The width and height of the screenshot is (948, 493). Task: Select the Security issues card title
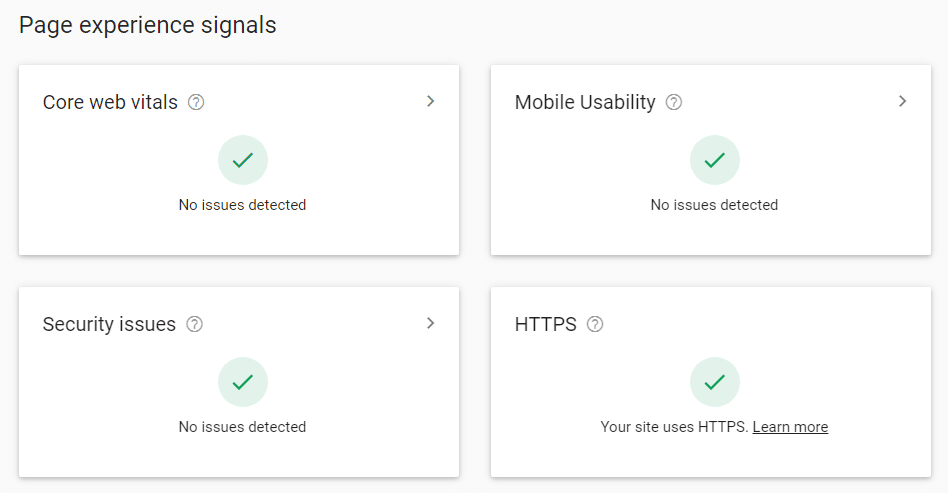click(x=109, y=324)
